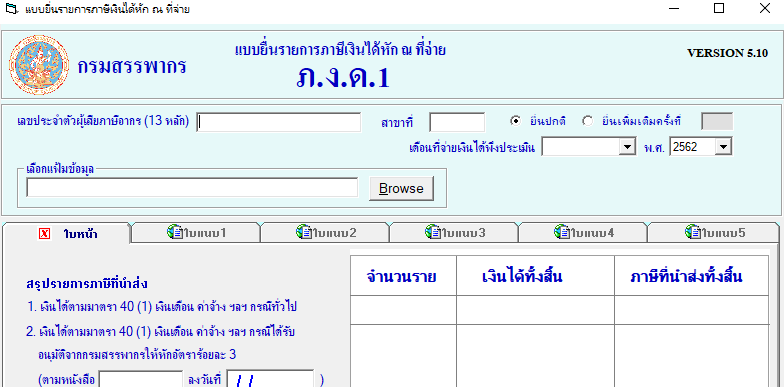Screen dimensions: 784x387
Task: Minimize the application window
Action: pos(673,8)
